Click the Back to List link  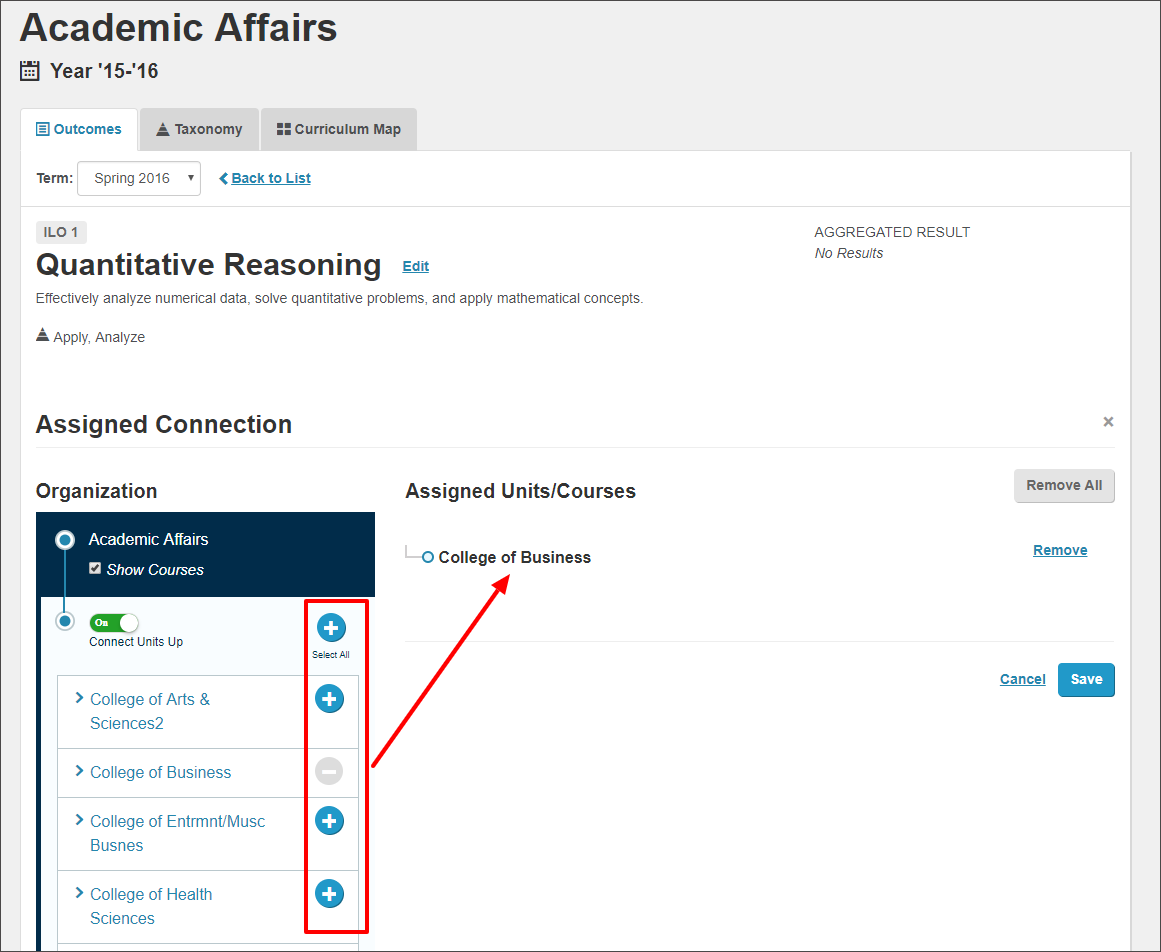click(x=271, y=178)
